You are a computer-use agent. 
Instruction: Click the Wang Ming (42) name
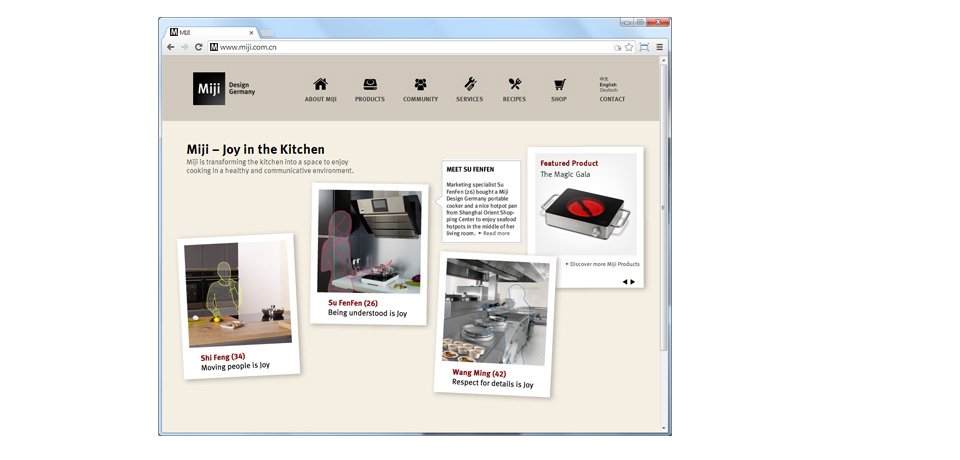point(479,373)
